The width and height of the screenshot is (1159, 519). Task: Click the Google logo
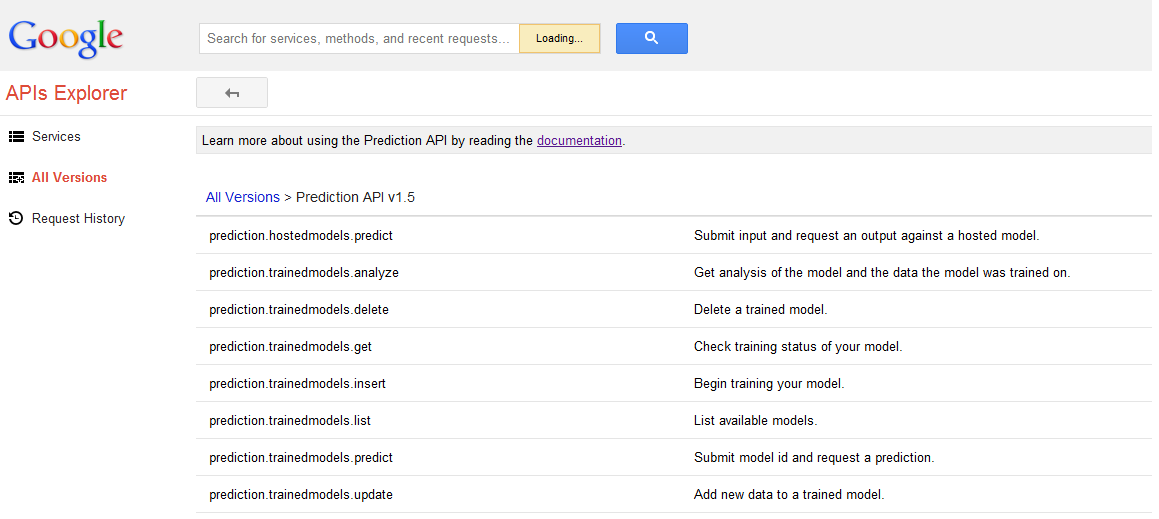pyautogui.click(x=66, y=38)
